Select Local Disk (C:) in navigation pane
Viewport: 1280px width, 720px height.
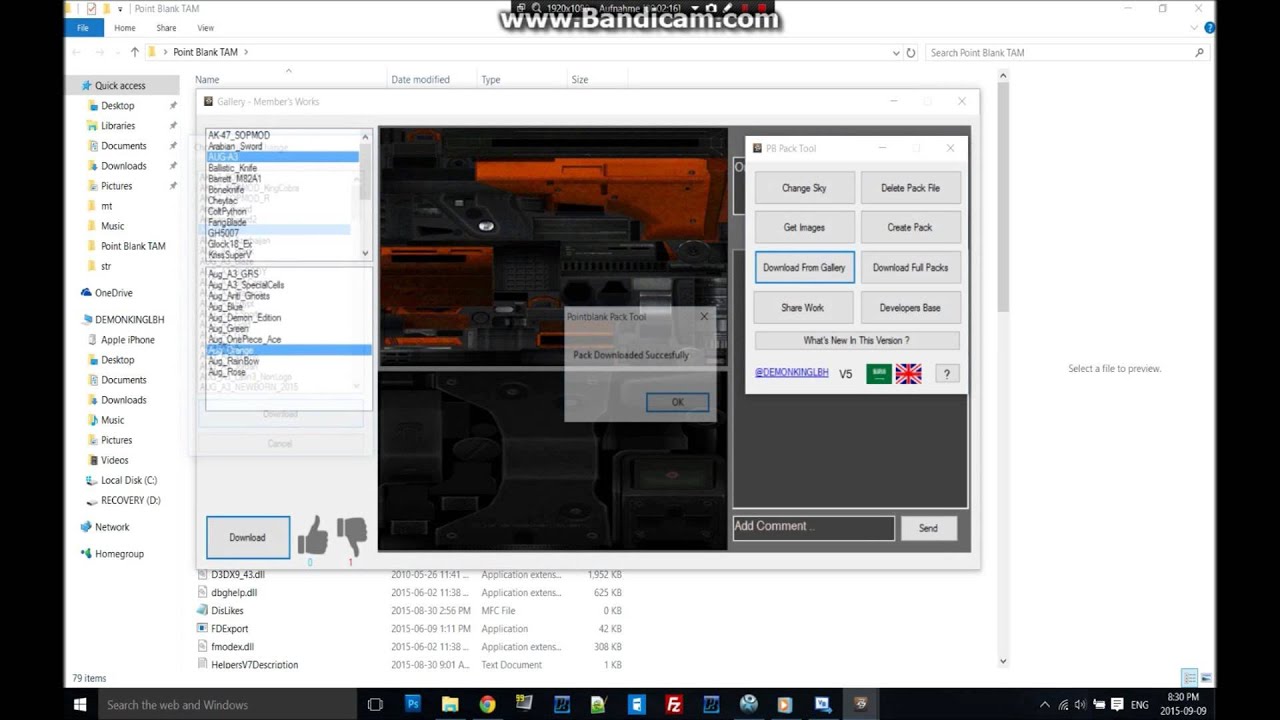129,480
